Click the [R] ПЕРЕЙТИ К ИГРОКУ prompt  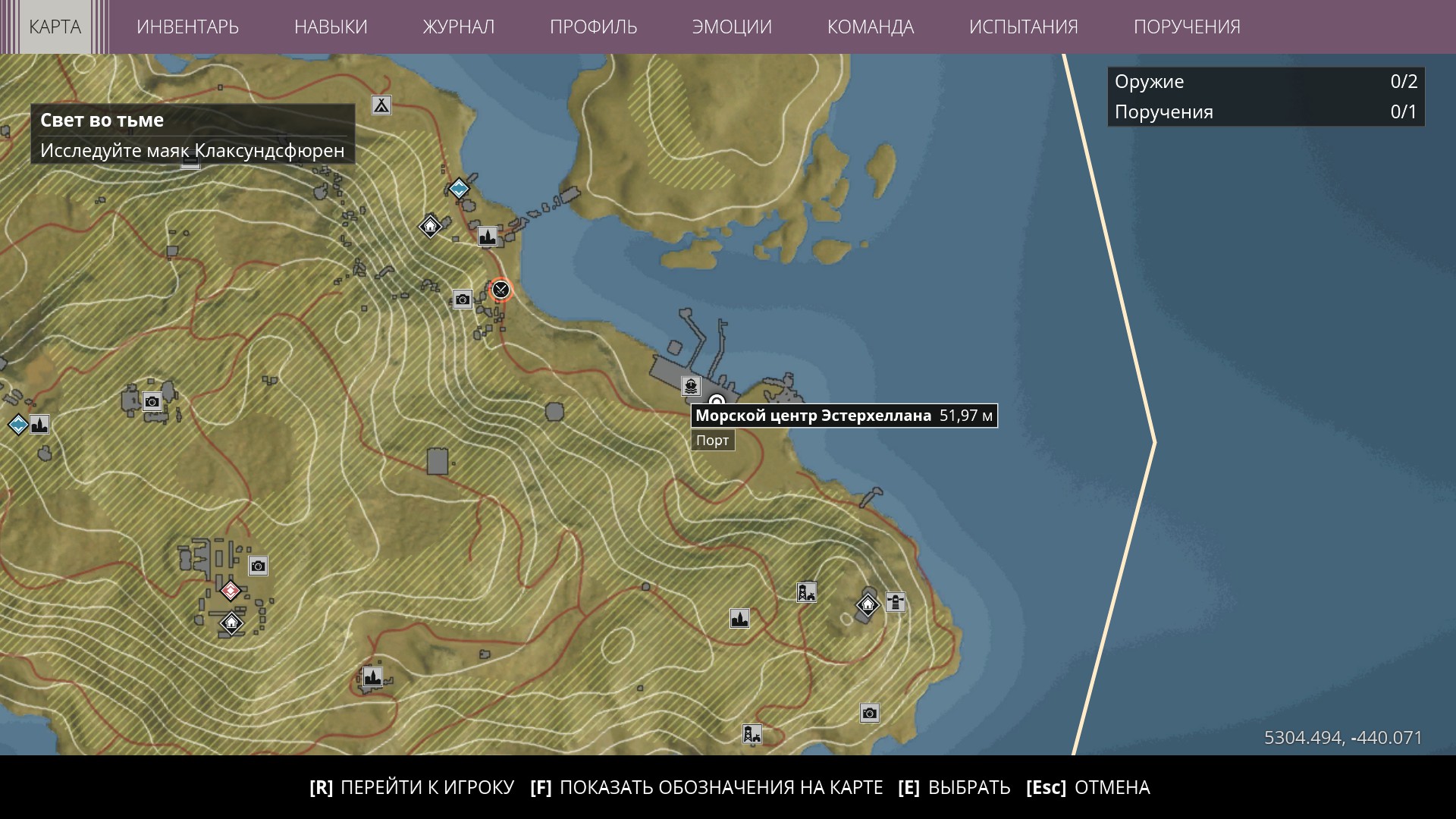point(412,787)
